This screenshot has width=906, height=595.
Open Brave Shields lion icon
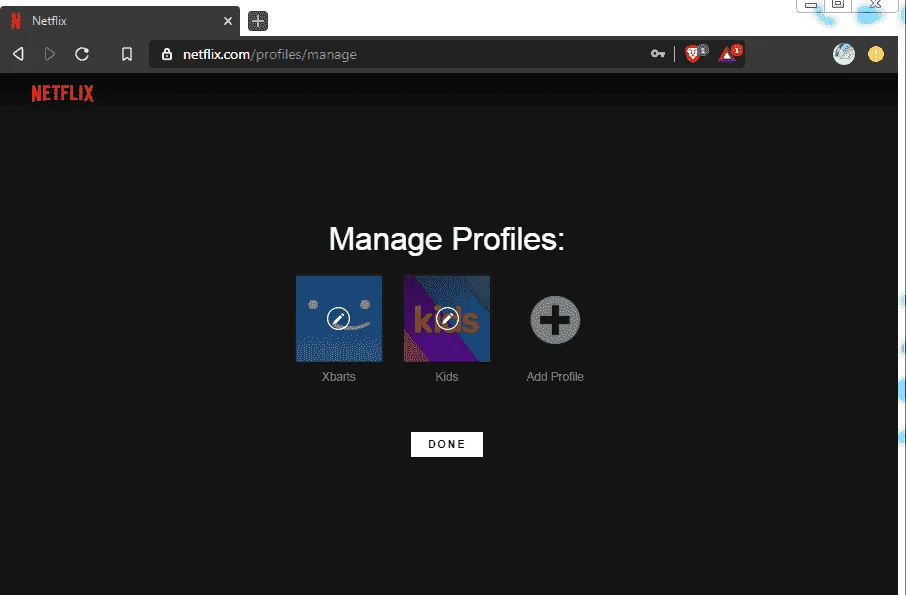(x=695, y=54)
